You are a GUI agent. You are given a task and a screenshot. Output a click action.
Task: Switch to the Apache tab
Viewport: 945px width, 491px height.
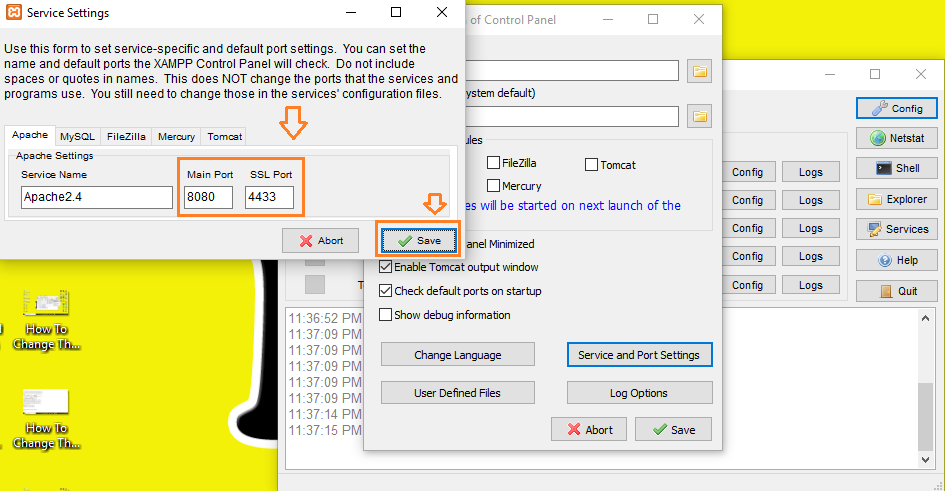click(30, 135)
